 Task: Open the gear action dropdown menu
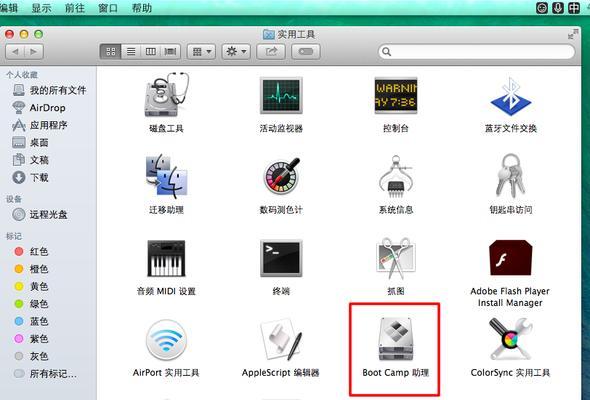pyautogui.click(x=236, y=52)
